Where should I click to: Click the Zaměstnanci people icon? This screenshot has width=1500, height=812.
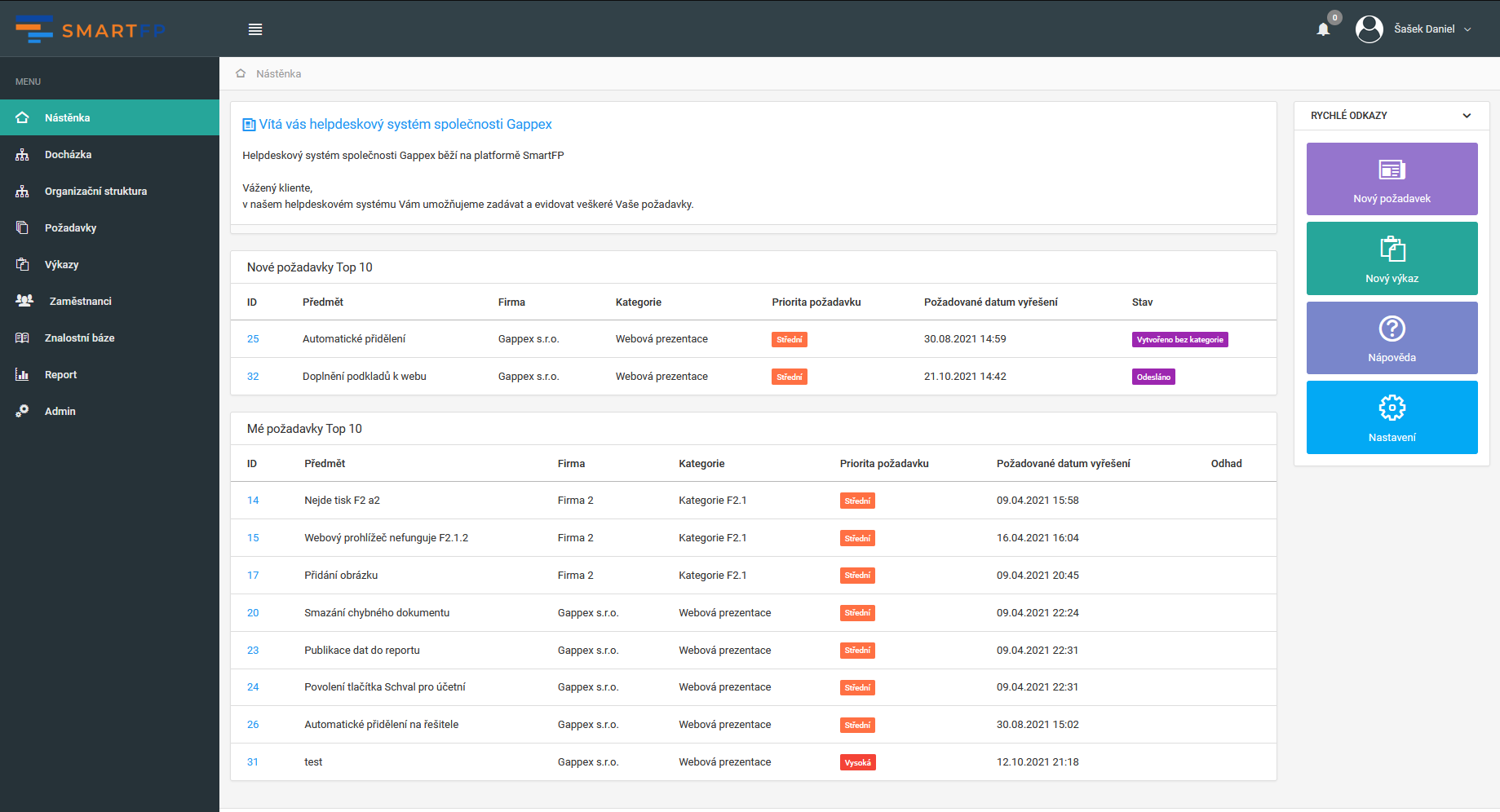(24, 301)
